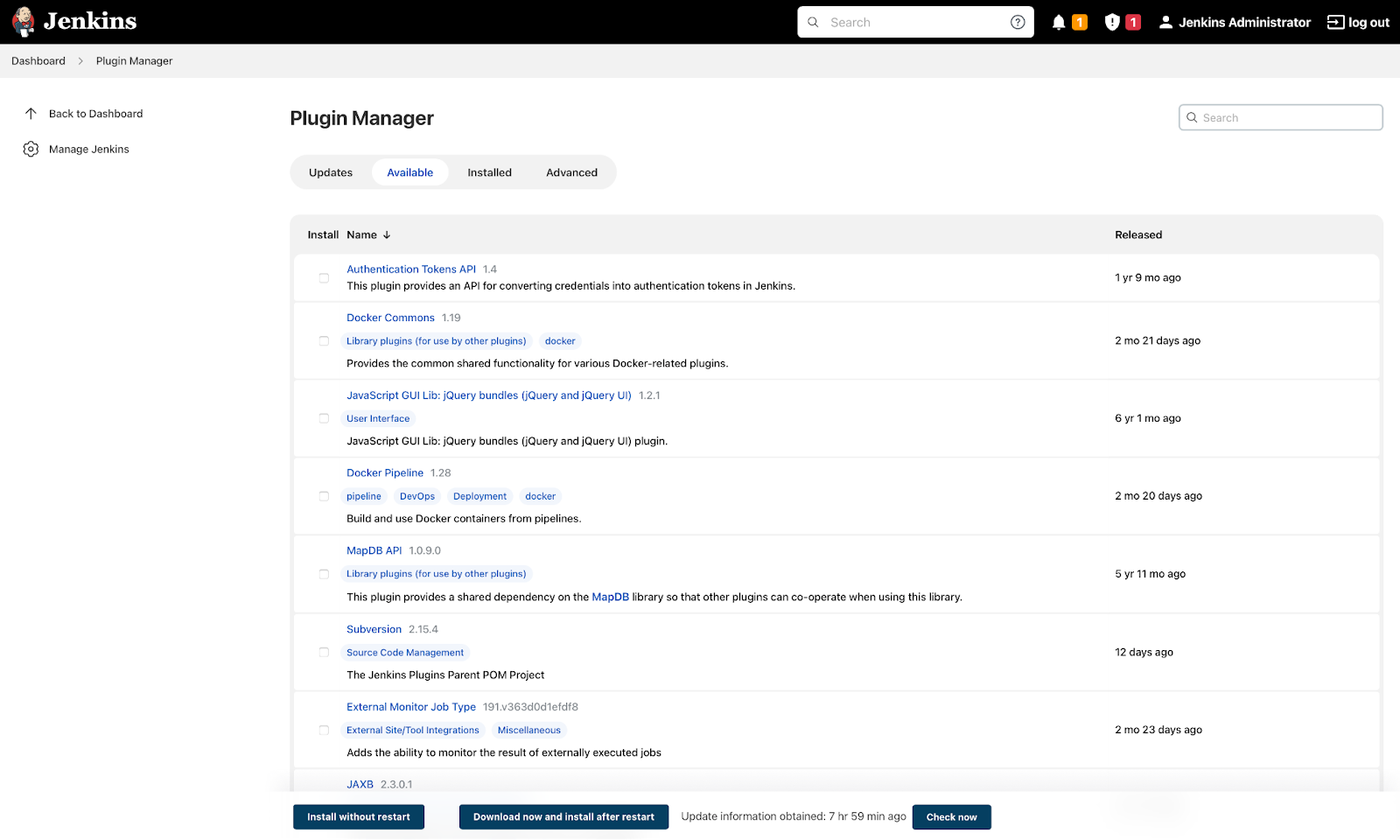Click the DevOps tag
This screenshot has width=1400, height=840.
pyautogui.click(x=417, y=496)
